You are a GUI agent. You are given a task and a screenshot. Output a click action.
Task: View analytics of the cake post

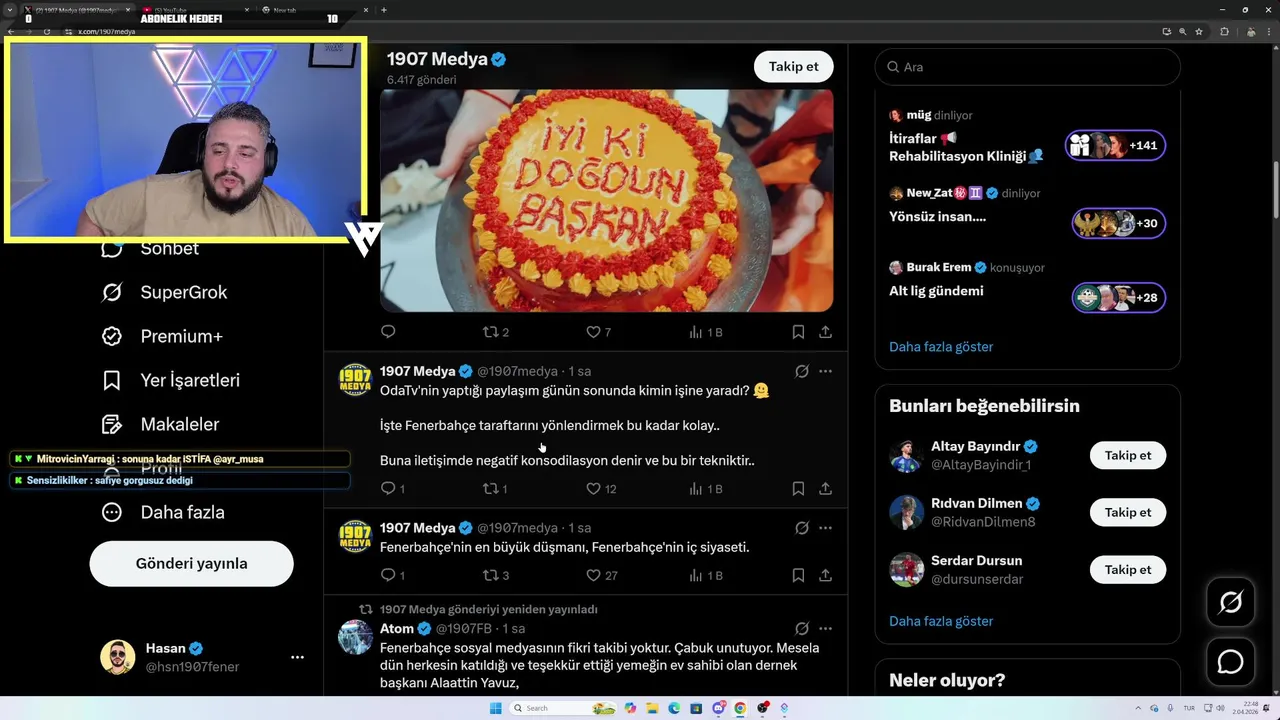(x=706, y=332)
